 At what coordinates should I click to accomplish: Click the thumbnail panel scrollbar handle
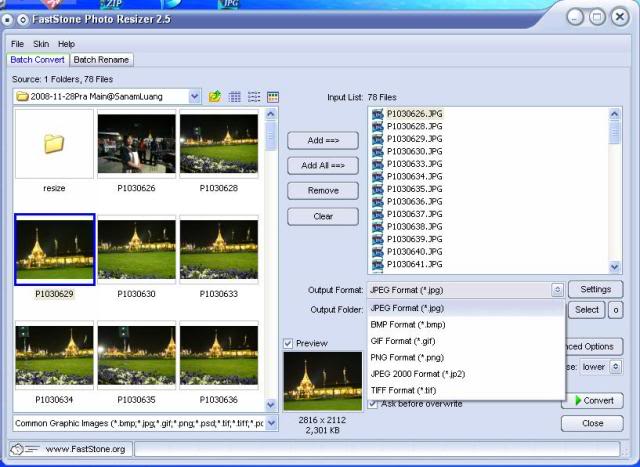pos(271,135)
